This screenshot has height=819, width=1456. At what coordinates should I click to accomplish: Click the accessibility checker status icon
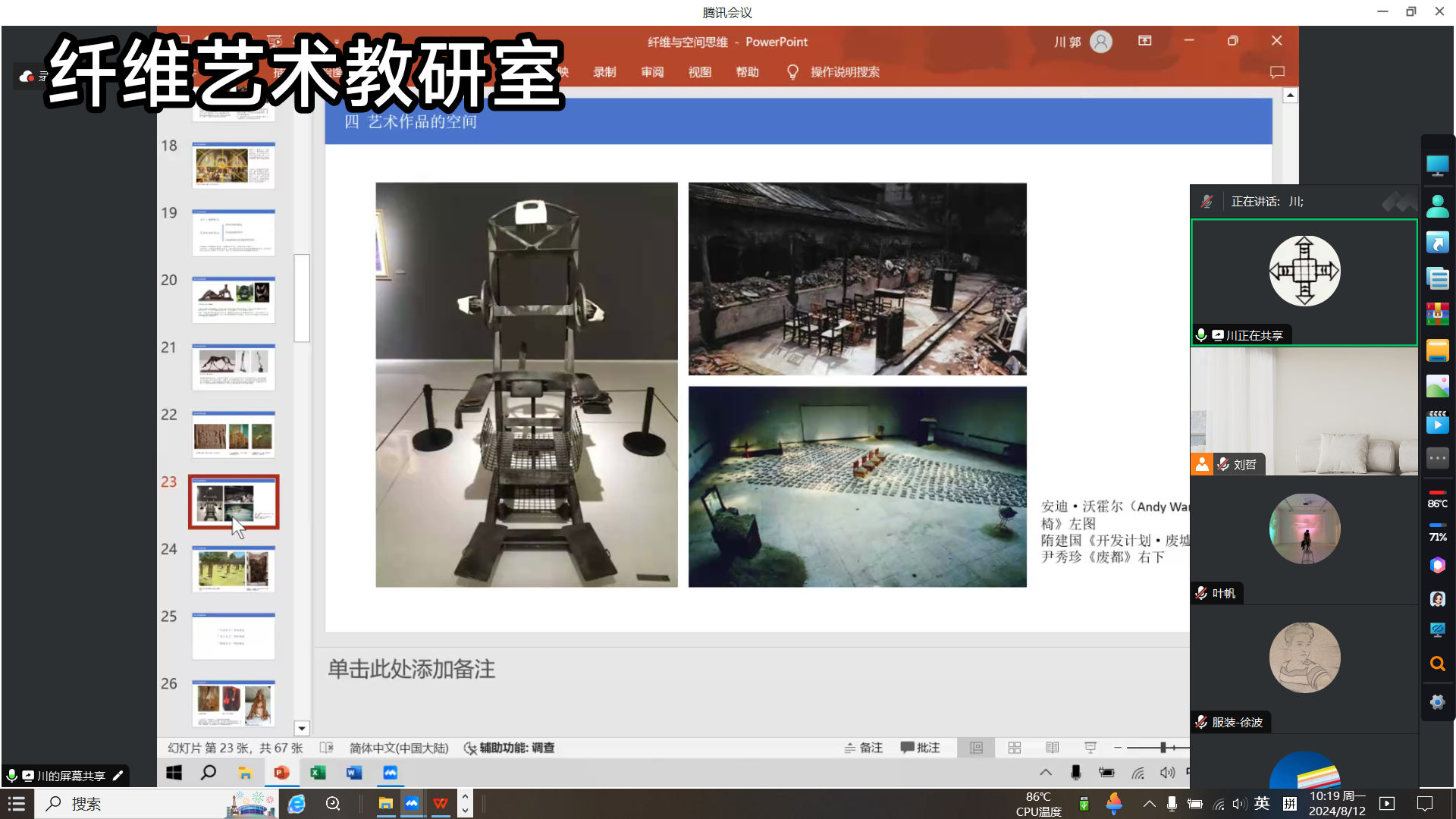tap(470, 748)
